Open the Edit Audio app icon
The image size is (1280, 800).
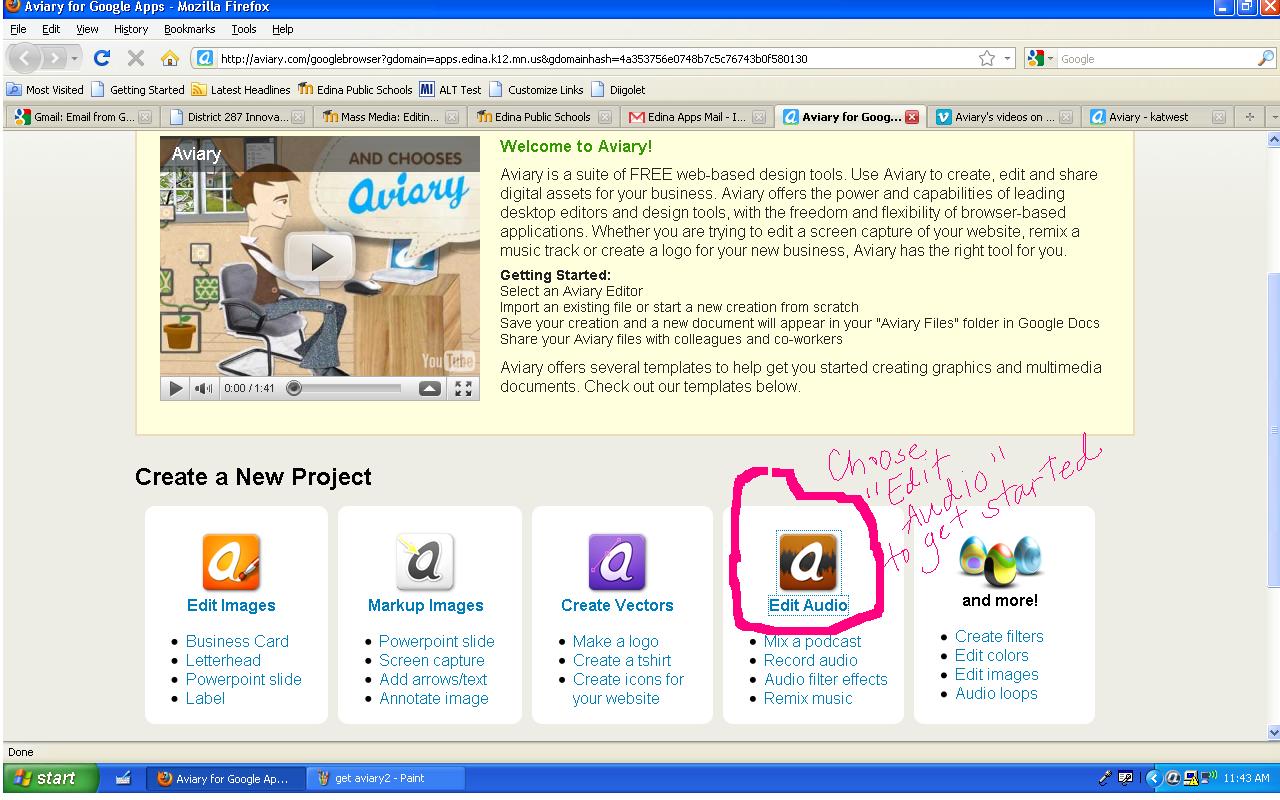tap(808, 562)
